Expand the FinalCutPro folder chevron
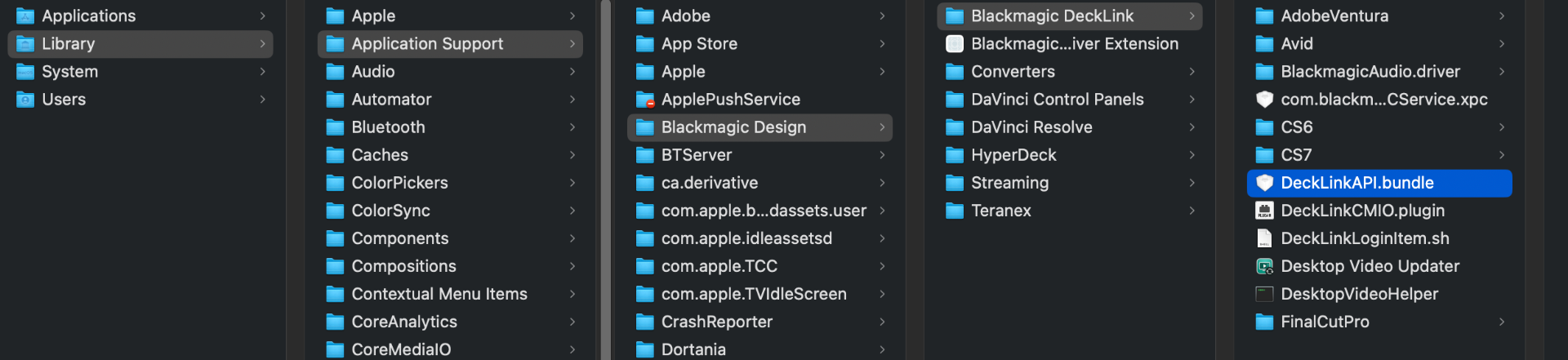 coord(1502,322)
